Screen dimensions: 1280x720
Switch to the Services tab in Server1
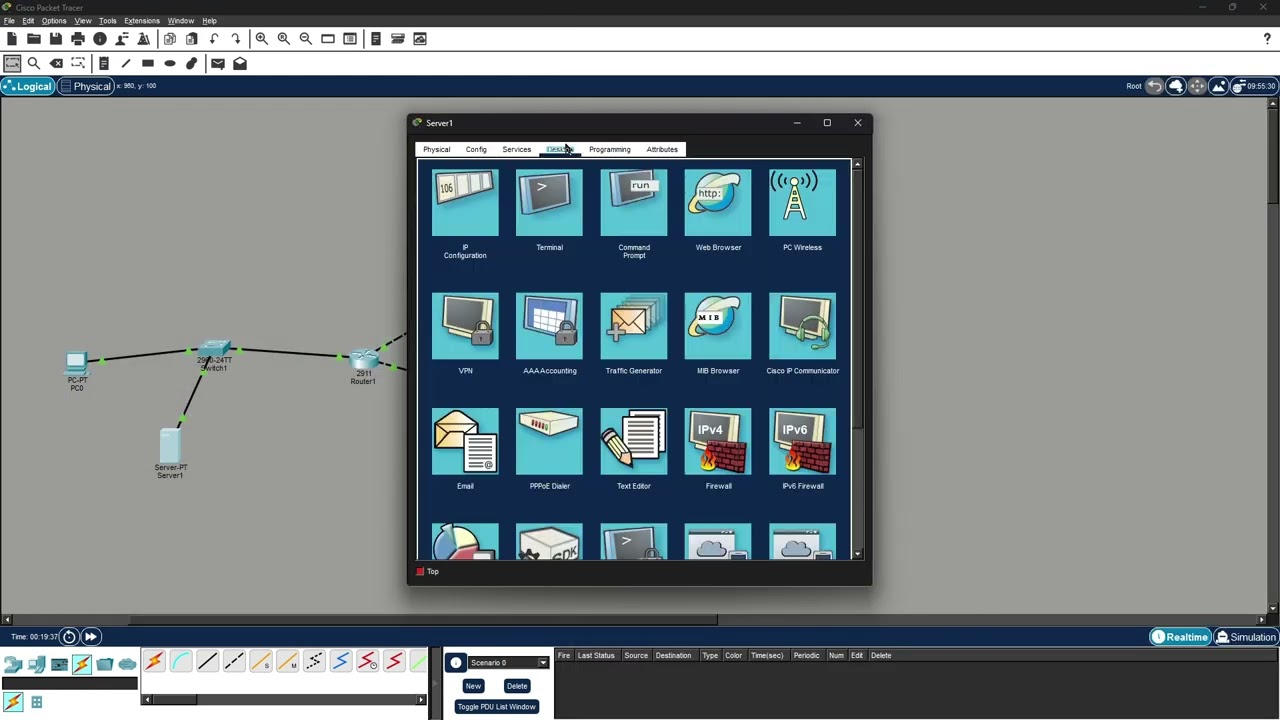pos(517,149)
